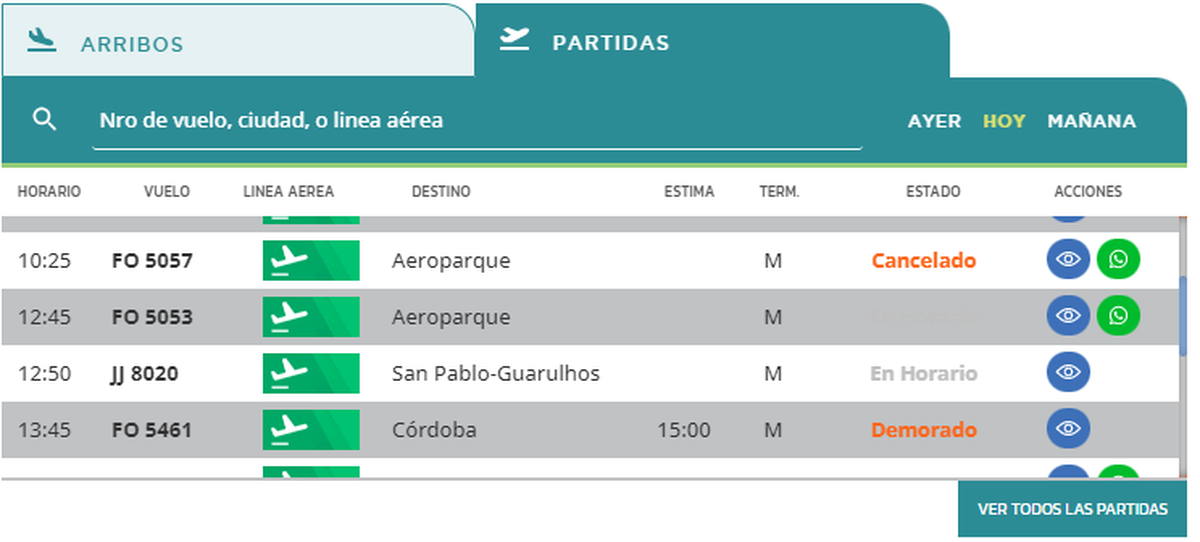Viewport: 1200px width, 542px height.
Task: Select HOY to show today's flights
Action: coord(1004,121)
